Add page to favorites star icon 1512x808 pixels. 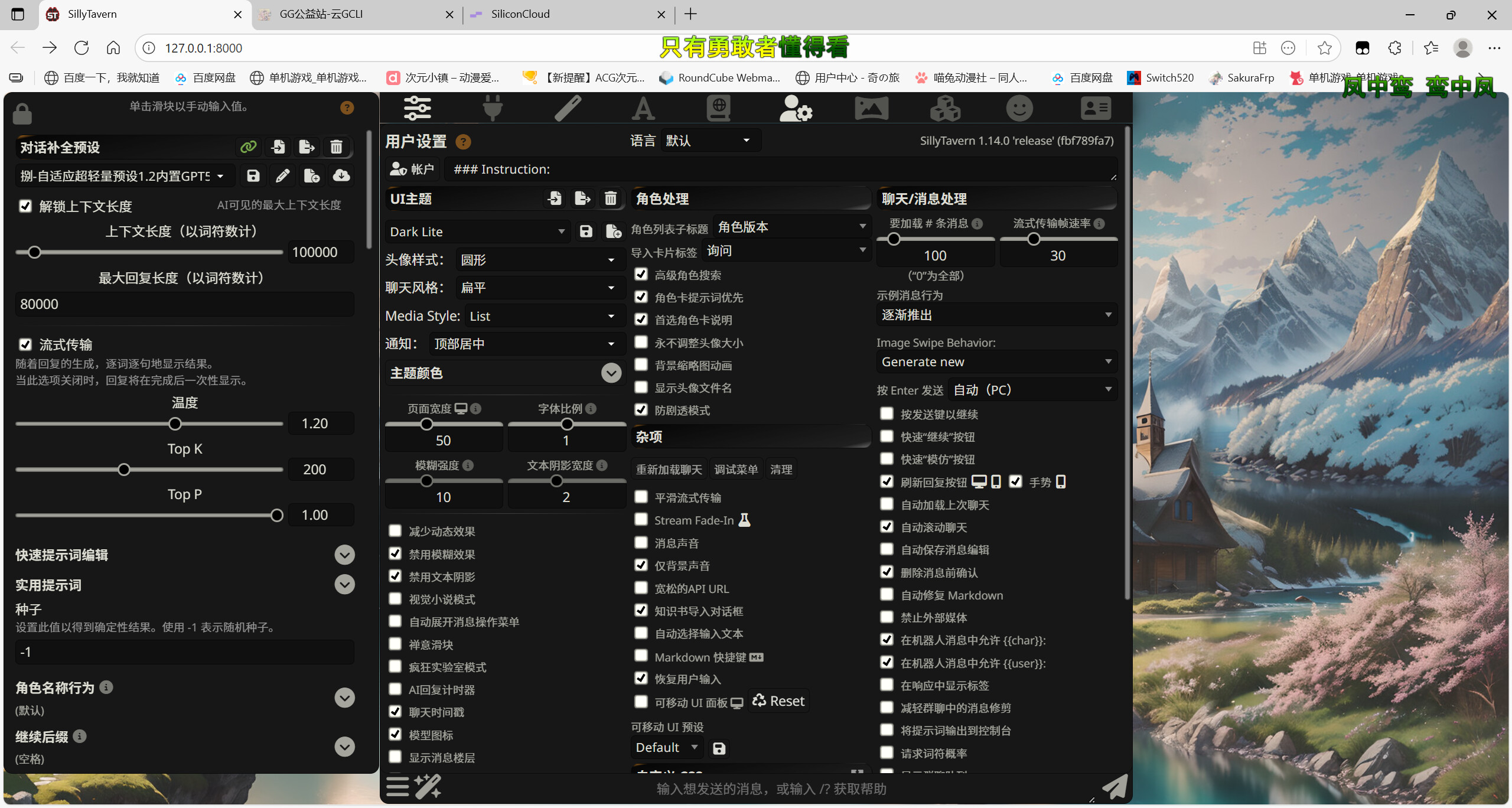pos(1325,48)
